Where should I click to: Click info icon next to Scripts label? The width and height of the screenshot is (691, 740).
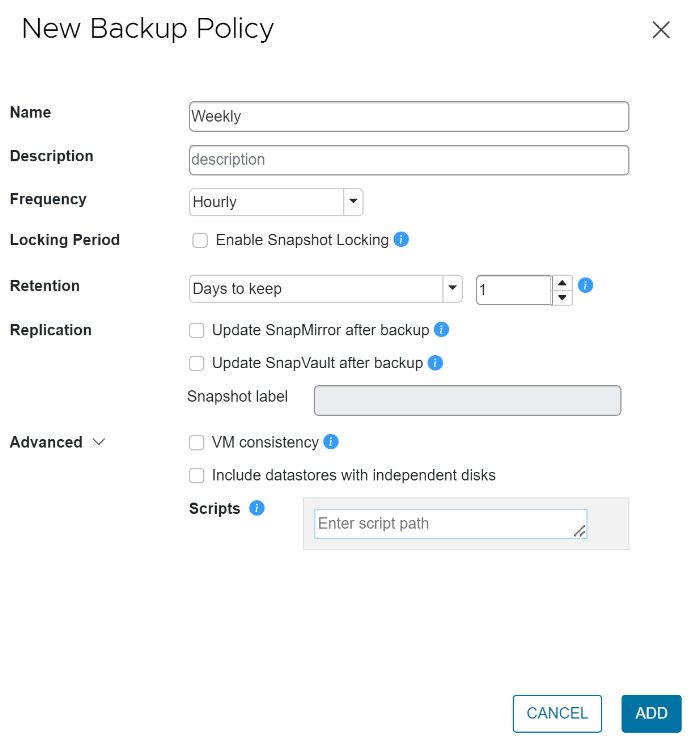click(256, 508)
